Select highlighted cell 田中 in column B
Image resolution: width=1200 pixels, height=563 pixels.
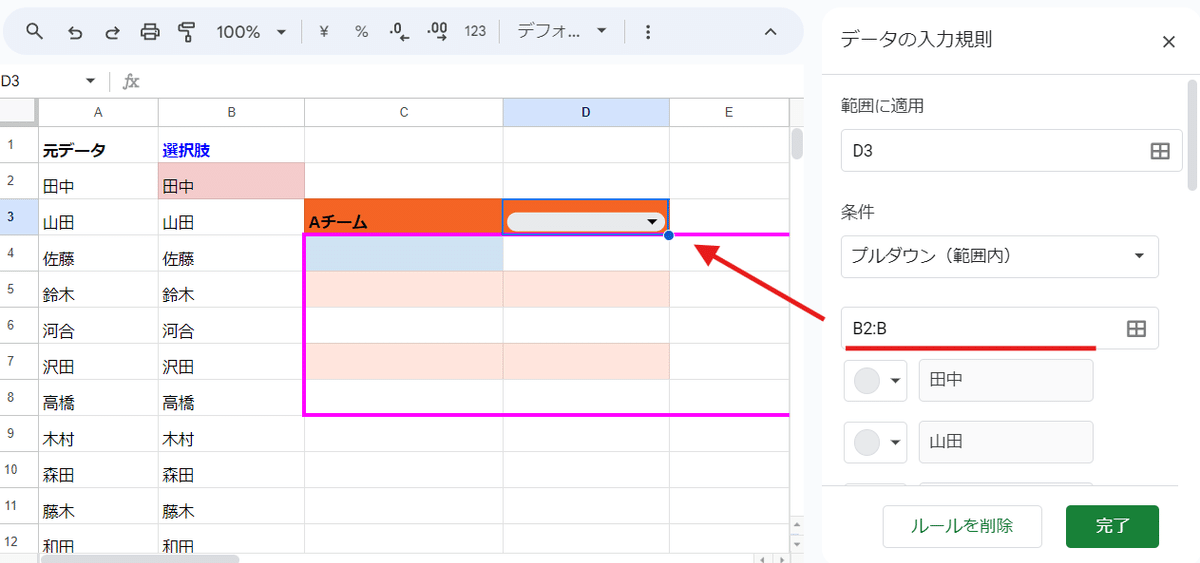[x=231, y=181]
